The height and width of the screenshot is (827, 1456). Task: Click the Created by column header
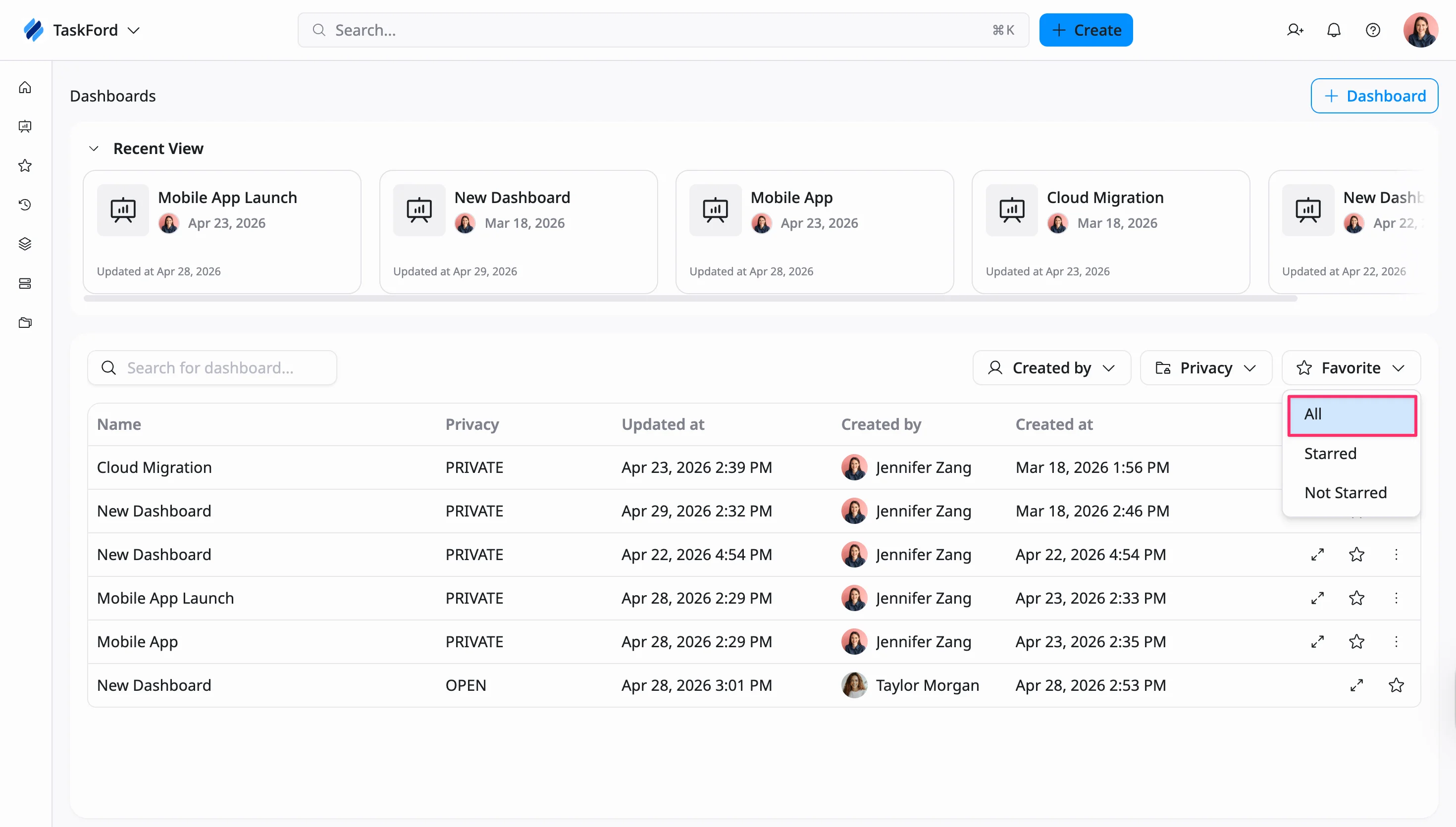[881, 425]
